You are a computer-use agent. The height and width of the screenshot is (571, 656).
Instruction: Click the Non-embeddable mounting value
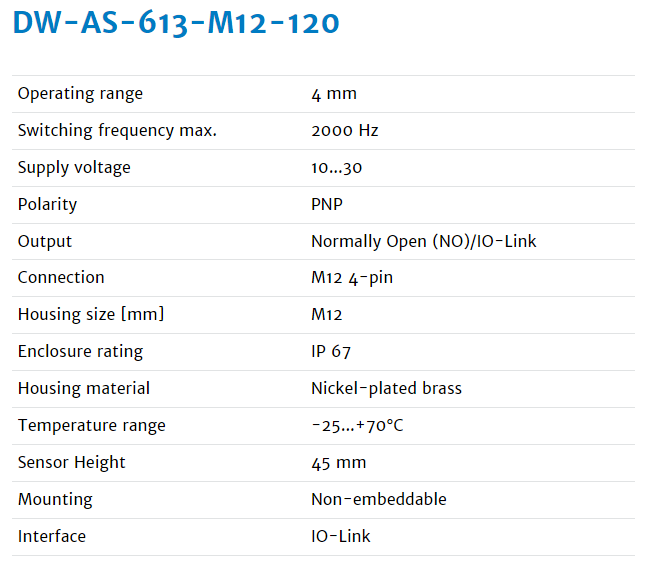pos(379,499)
